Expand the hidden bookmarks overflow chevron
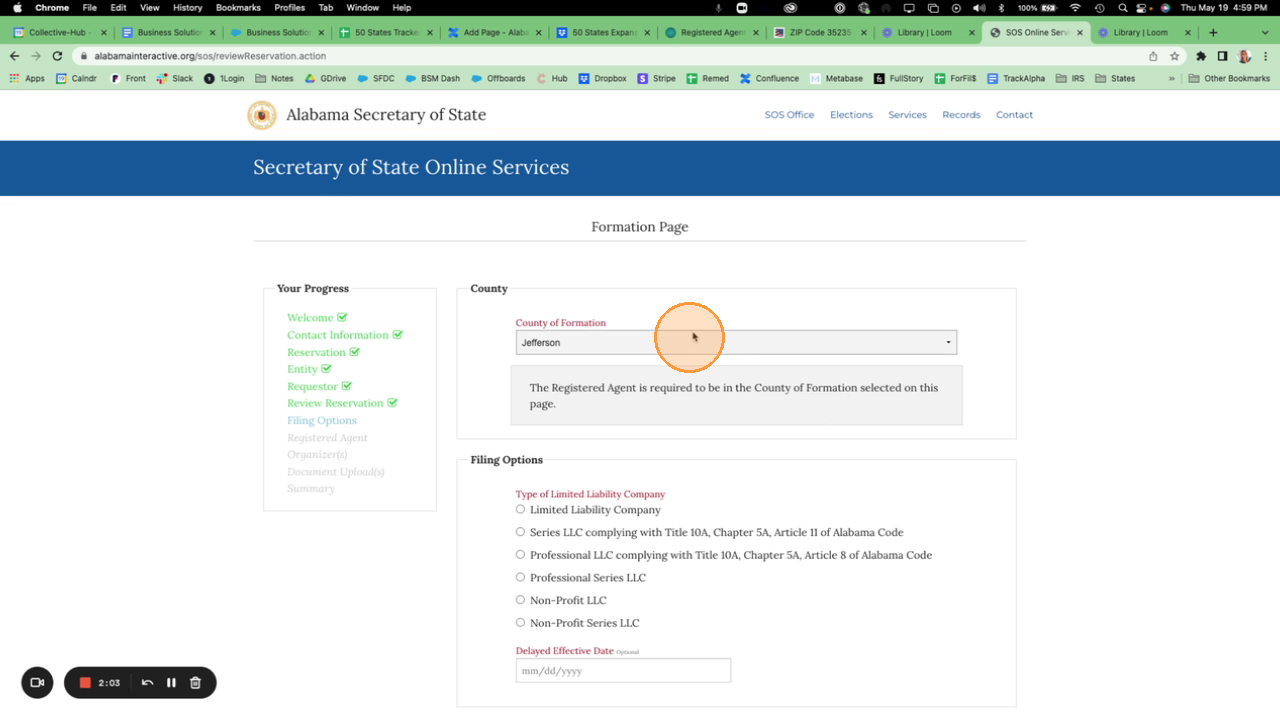 tap(1171, 78)
